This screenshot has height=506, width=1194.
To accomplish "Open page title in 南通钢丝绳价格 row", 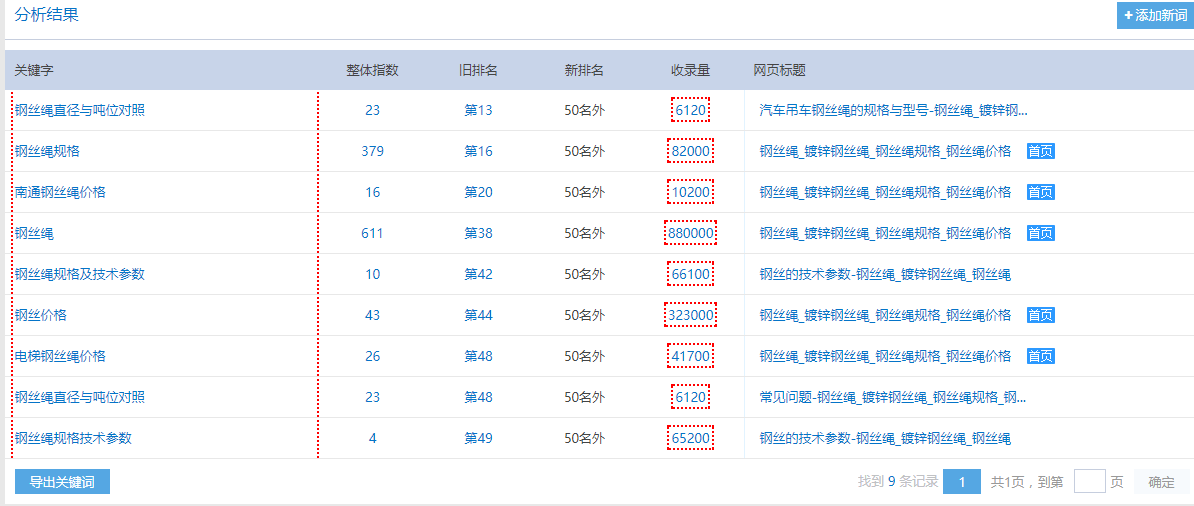I will pyautogui.click(x=886, y=192).
